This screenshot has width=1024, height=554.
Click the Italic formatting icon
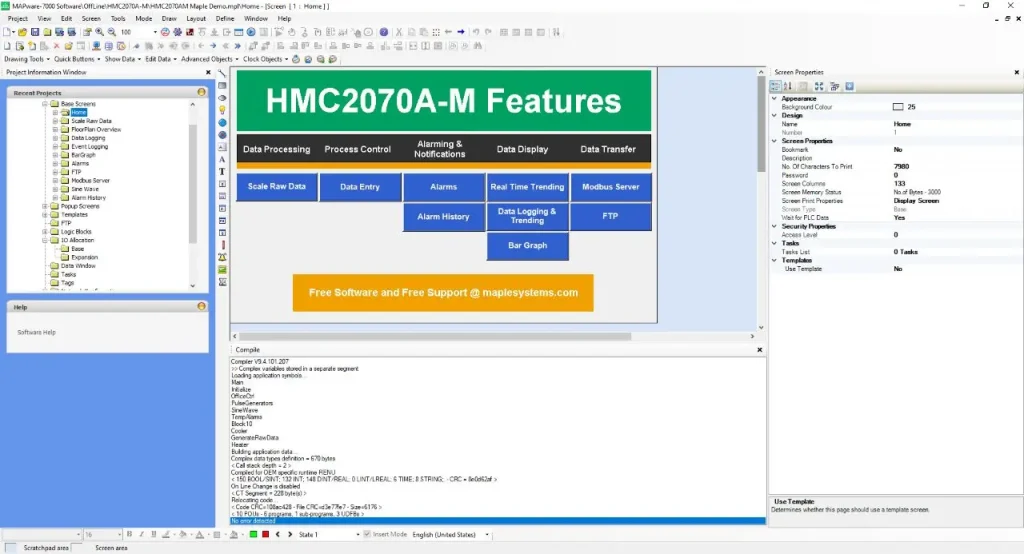point(142,534)
